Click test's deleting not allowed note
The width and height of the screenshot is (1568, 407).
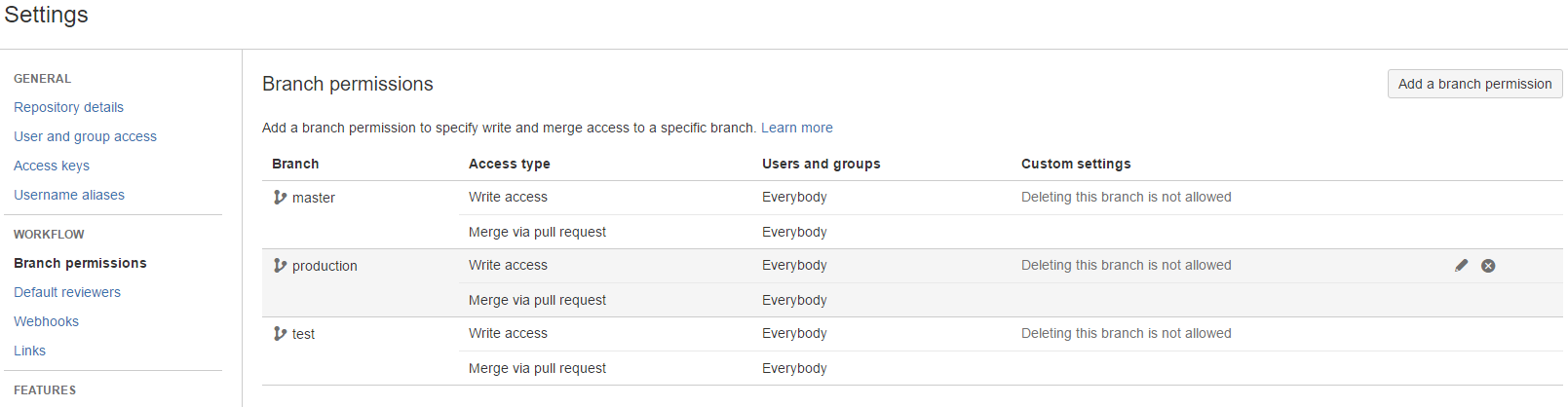point(1127,333)
